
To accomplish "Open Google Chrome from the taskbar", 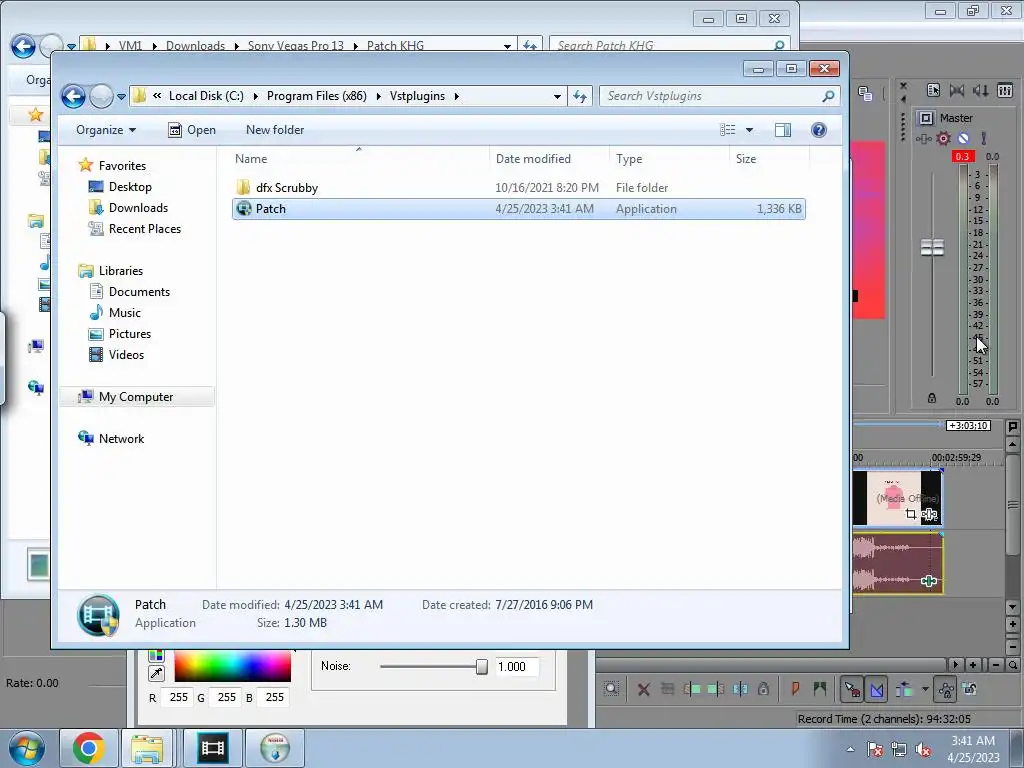I will (89, 748).
